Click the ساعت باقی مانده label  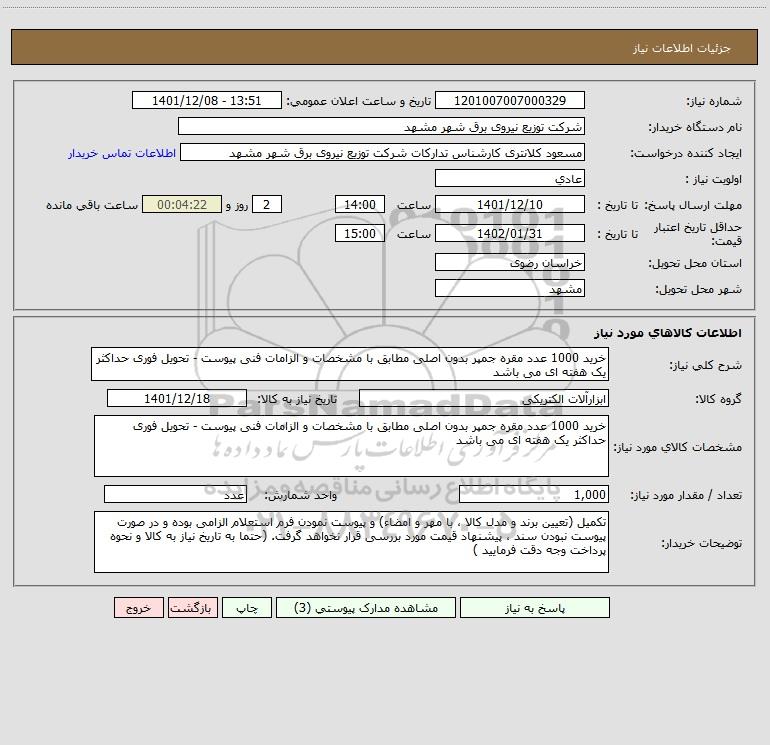92,205
